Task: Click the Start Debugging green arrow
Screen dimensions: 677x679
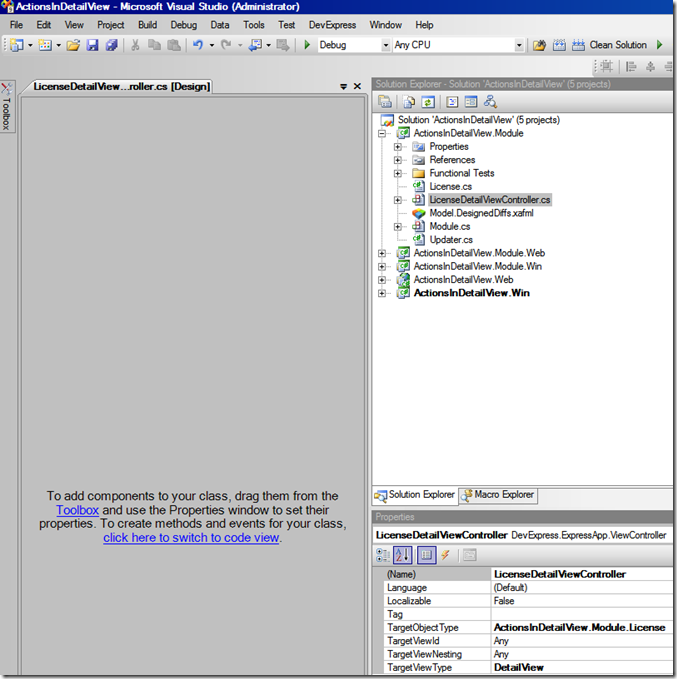Action: [x=307, y=45]
